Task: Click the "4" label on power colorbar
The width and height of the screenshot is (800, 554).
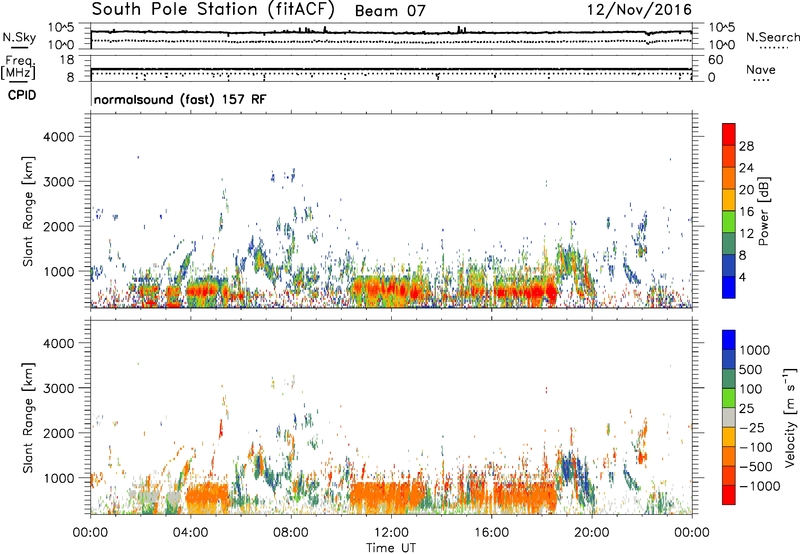Action: 743,278
